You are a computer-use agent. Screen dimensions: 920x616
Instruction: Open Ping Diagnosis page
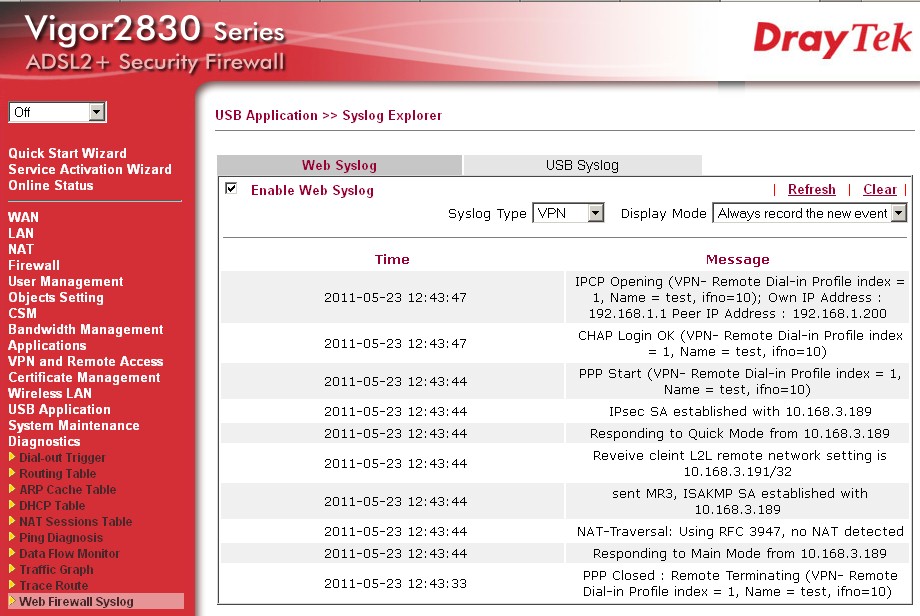[x=61, y=537]
